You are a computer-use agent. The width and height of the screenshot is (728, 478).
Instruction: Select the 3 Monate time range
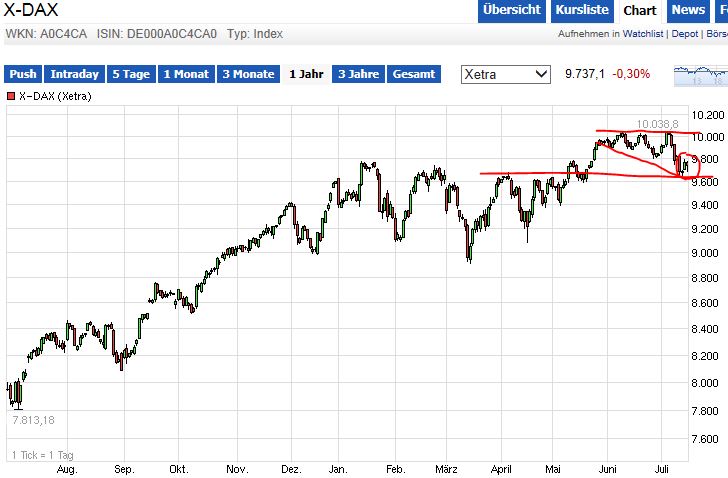[248, 74]
